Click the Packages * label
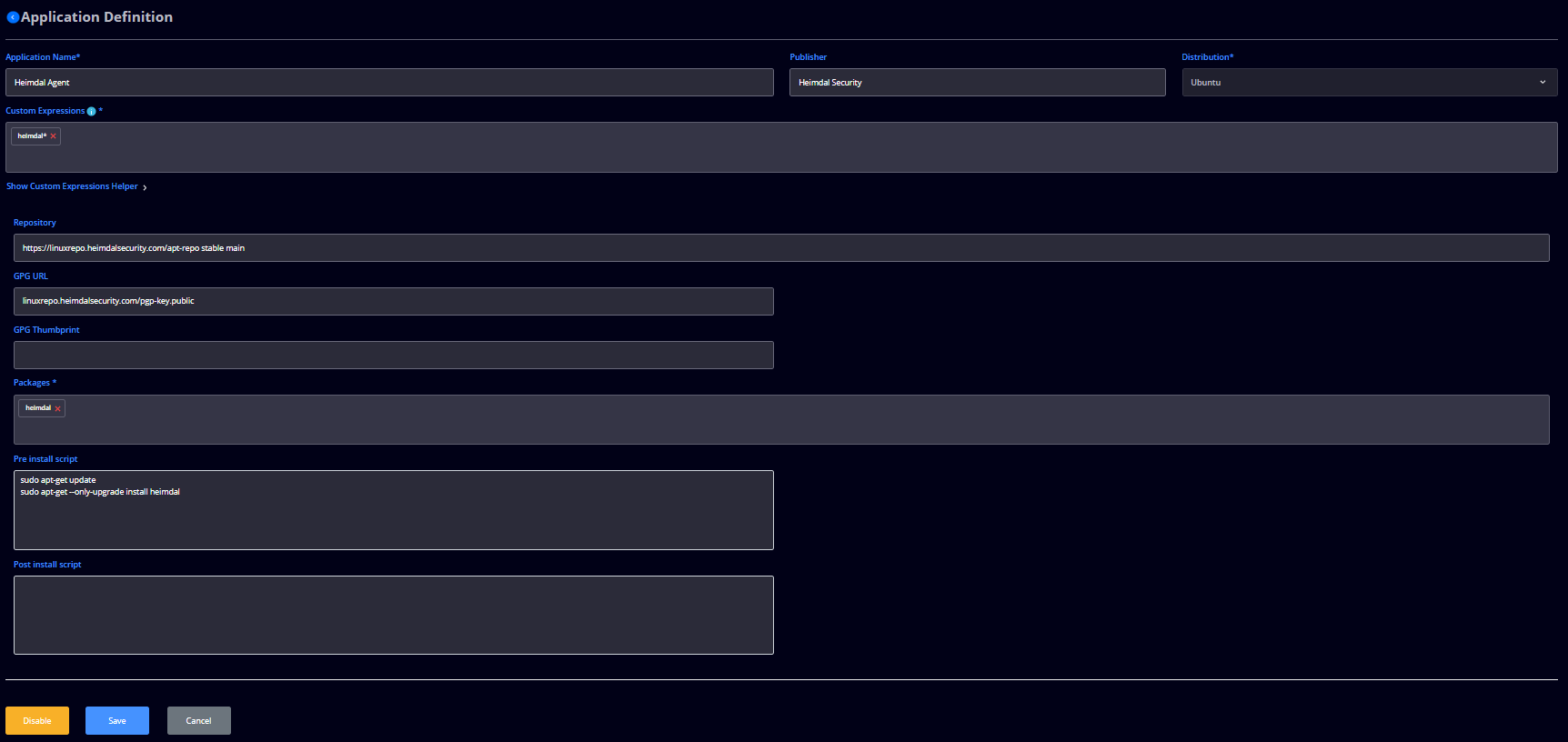The width and height of the screenshot is (1568, 742). coord(35,383)
